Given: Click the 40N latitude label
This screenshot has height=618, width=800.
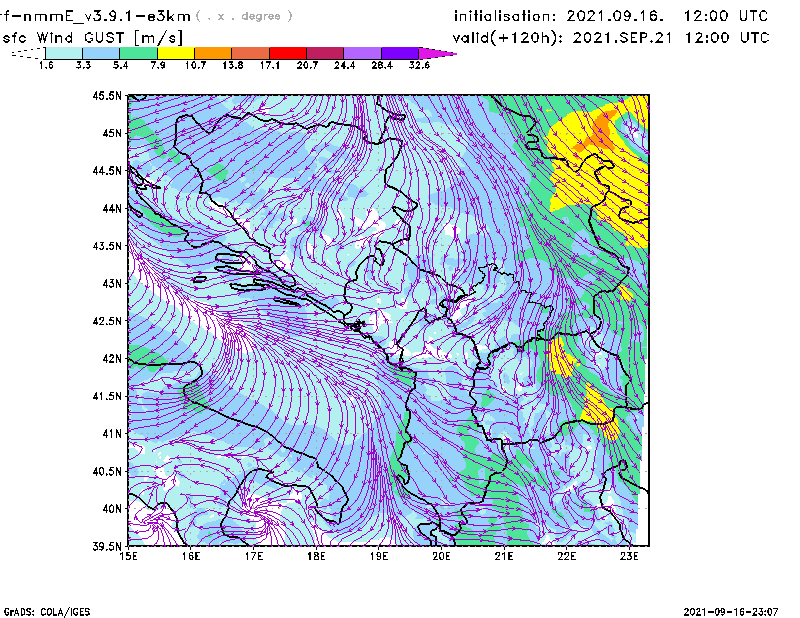Looking at the screenshot, I should coord(112,509).
